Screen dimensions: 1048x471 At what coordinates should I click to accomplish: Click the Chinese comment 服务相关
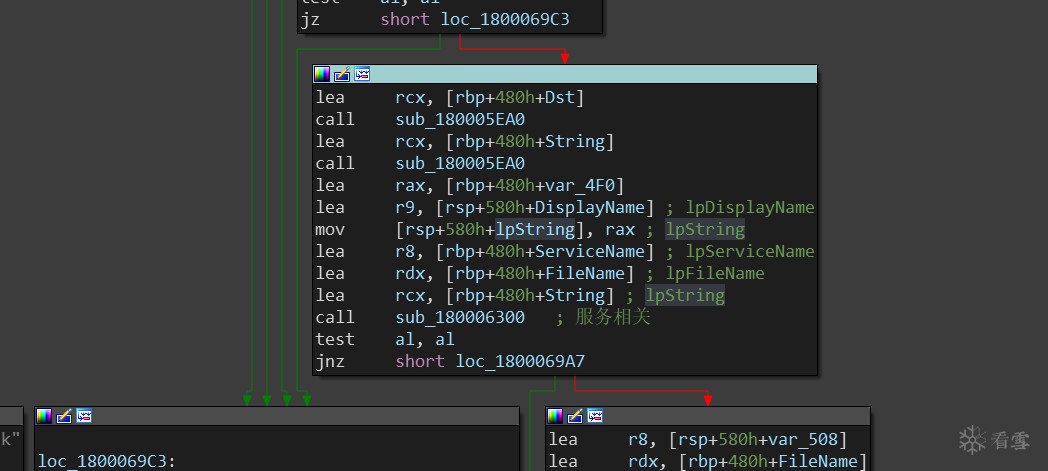[612, 317]
